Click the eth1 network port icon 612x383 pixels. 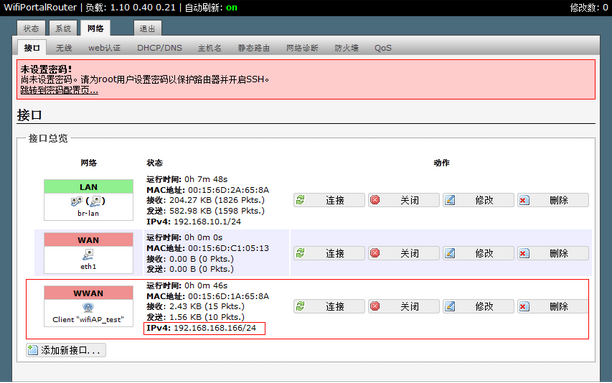click(x=88, y=255)
